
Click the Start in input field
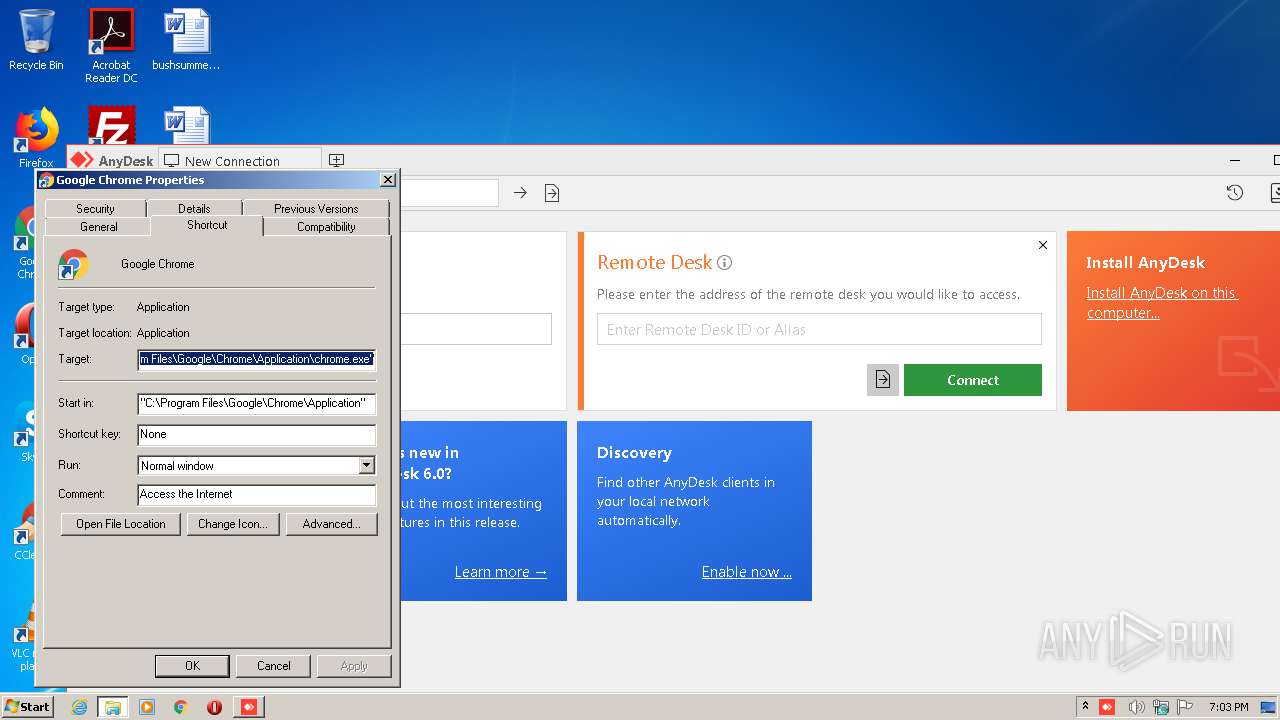point(257,403)
